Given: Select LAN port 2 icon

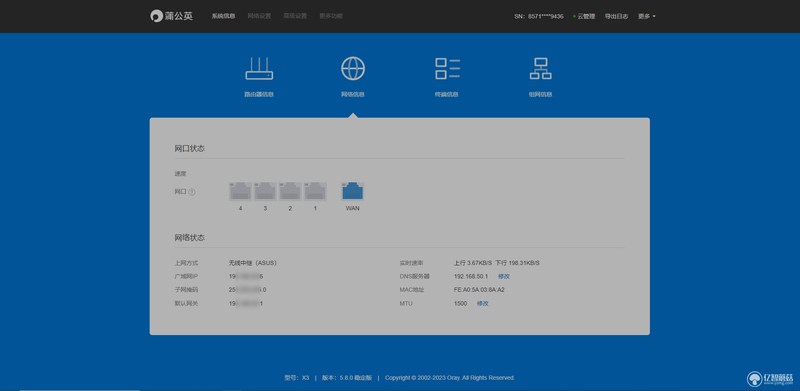Looking at the screenshot, I should coord(290,191).
